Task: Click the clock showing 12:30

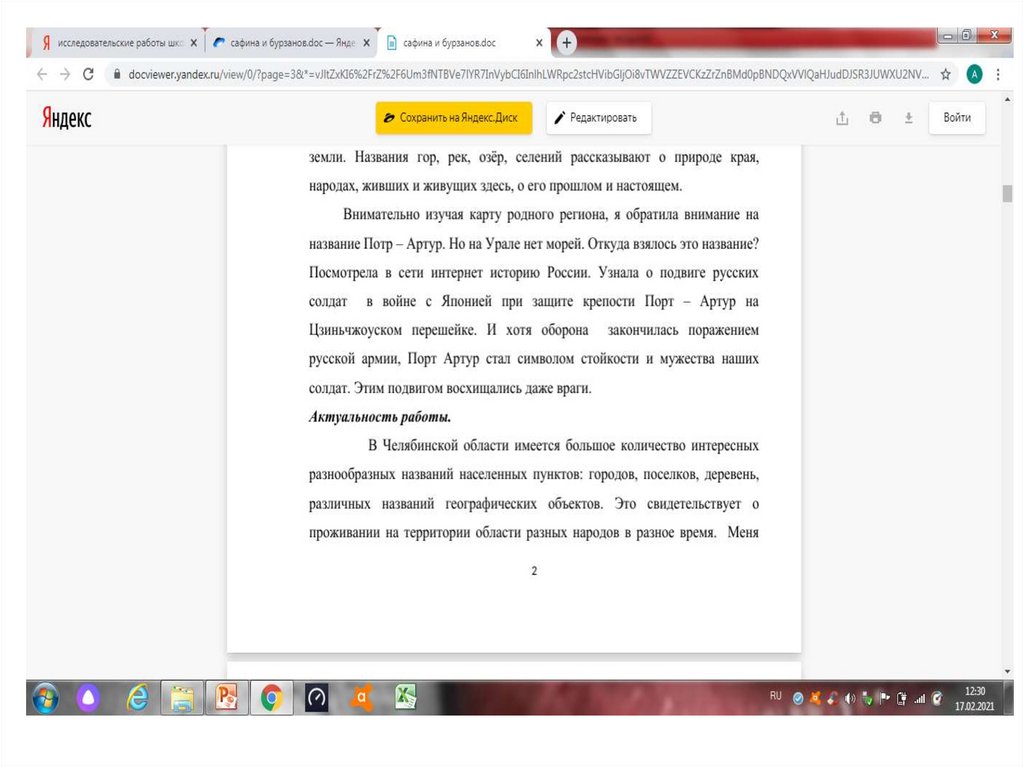Action: pyautogui.click(x=974, y=691)
